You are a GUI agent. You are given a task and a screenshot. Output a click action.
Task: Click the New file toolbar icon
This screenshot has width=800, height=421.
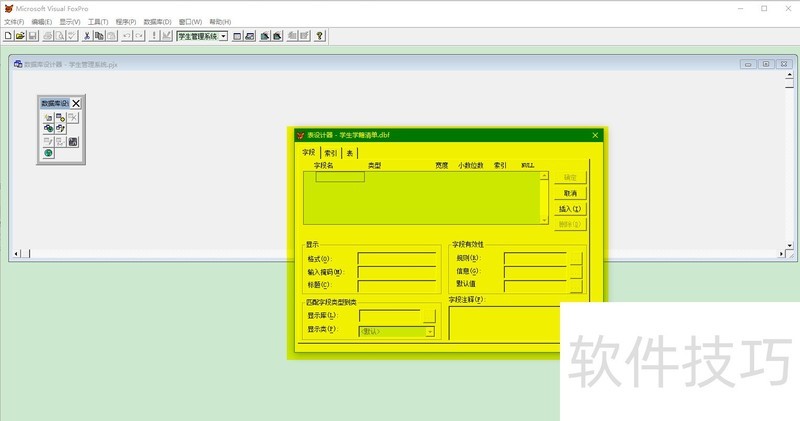point(8,36)
